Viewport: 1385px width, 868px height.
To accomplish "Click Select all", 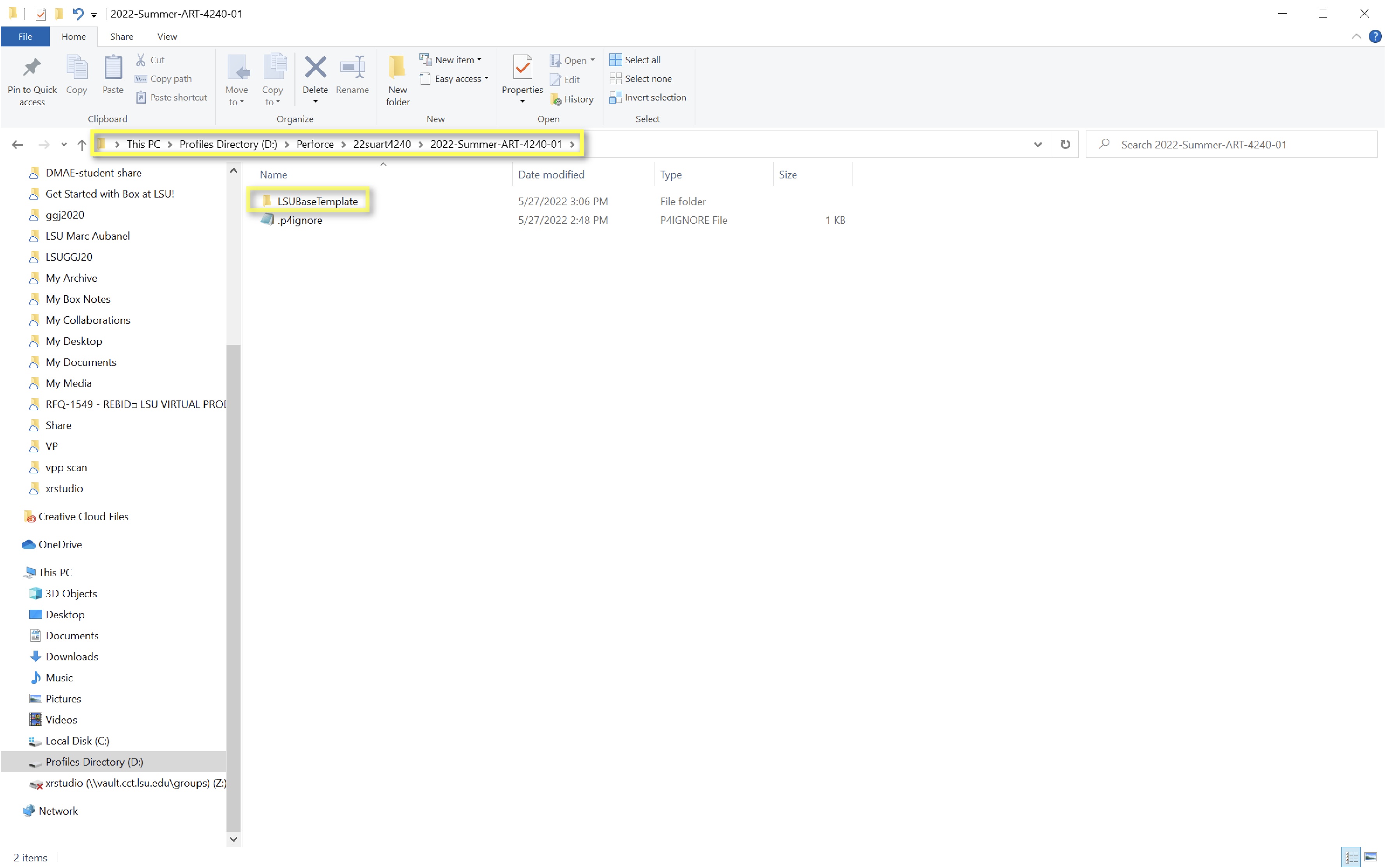I will [635, 60].
